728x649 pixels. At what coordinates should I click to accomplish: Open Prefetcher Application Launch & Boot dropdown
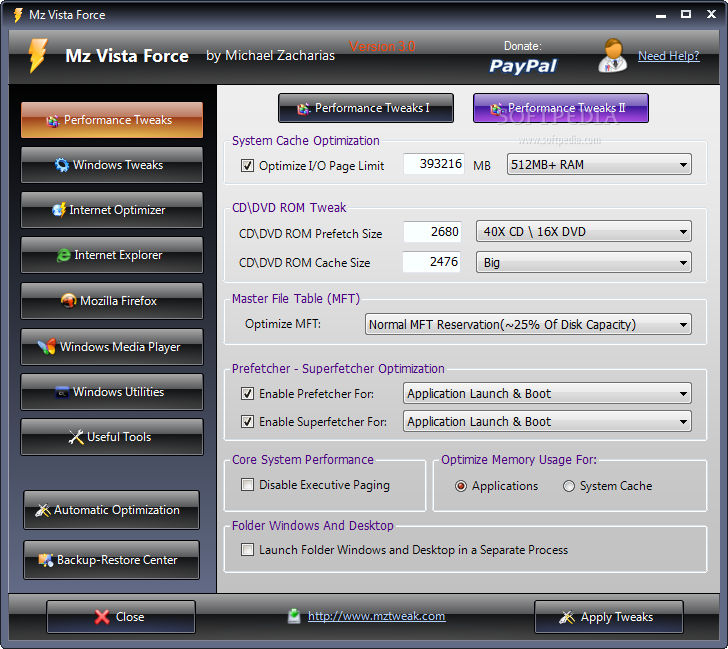(547, 394)
